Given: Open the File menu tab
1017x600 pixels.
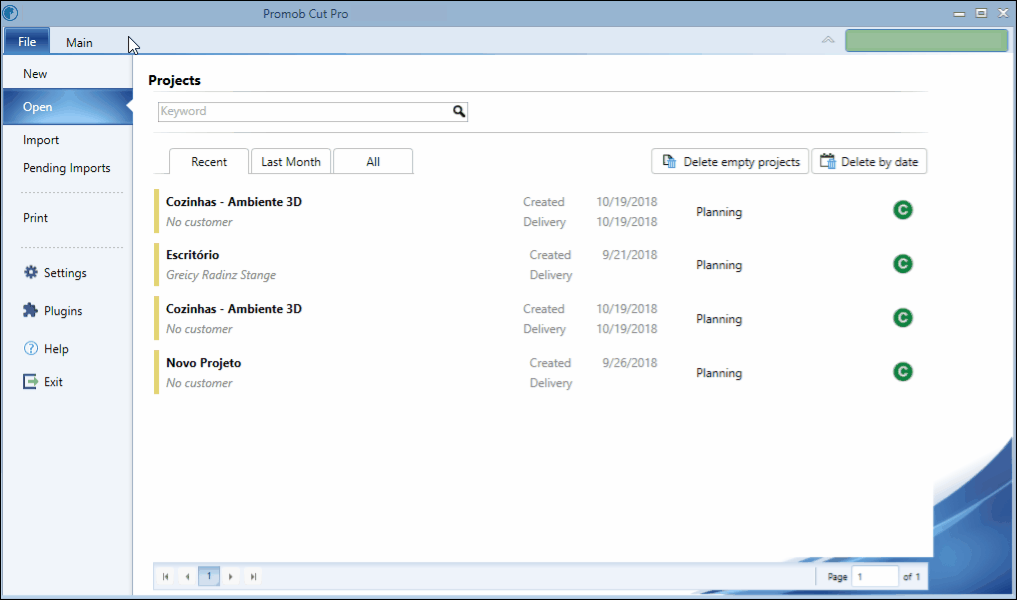Looking at the screenshot, I should pos(27,42).
